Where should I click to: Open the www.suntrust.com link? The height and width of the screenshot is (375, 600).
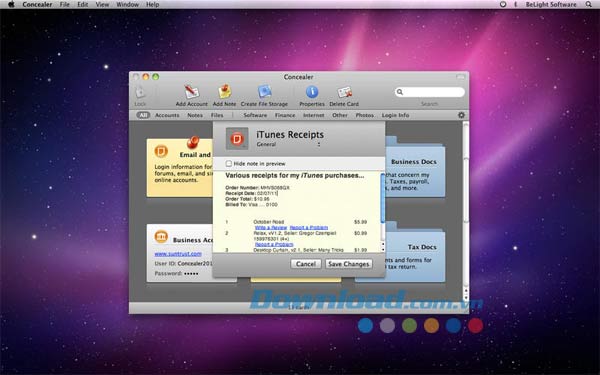[178, 254]
